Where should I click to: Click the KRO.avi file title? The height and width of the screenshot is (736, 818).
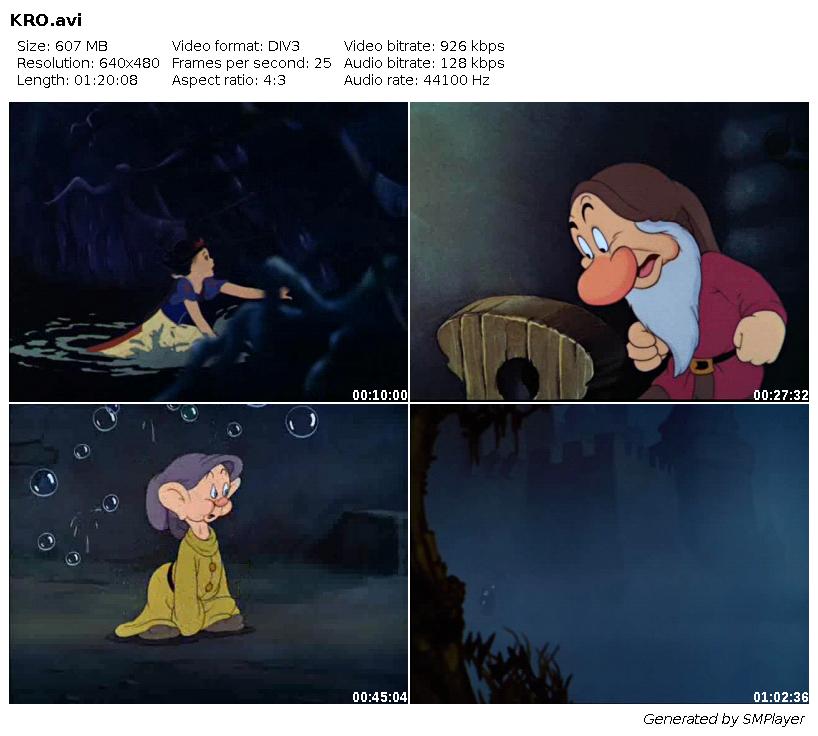[x=46, y=20]
